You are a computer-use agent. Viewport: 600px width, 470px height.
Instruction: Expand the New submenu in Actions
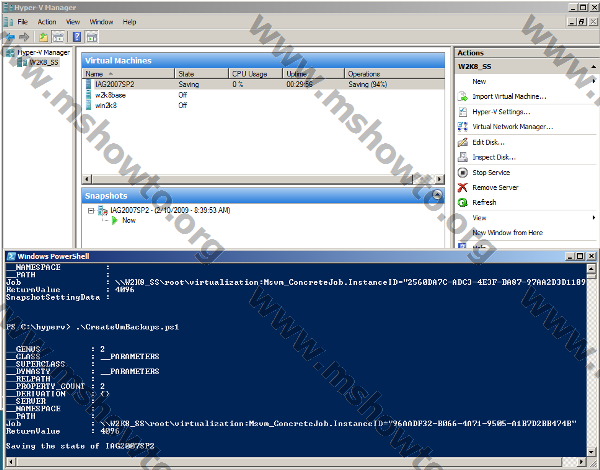click(x=594, y=81)
